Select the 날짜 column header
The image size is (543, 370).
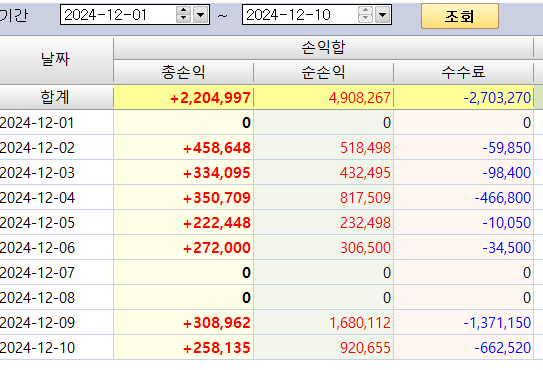[56, 59]
